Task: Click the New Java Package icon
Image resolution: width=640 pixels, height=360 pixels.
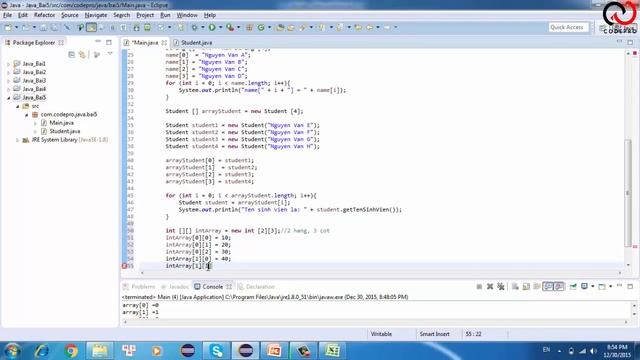Action: (x=249, y=27)
